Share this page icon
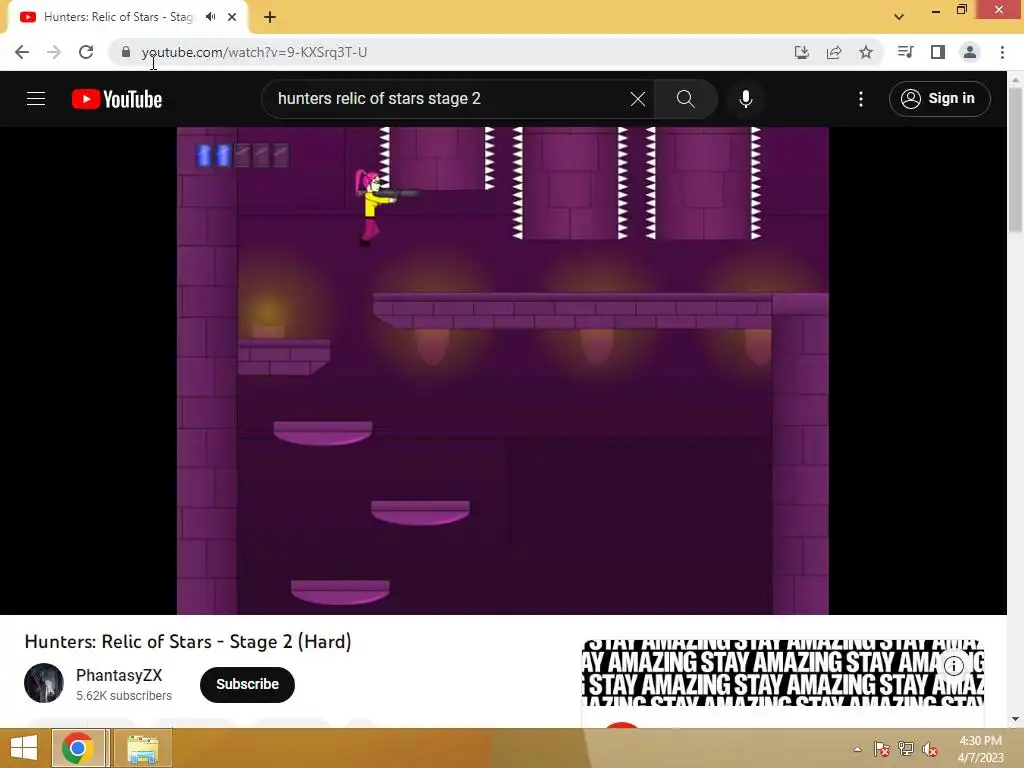Viewport: 1024px width, 768px height. click(x=834, y=52)
